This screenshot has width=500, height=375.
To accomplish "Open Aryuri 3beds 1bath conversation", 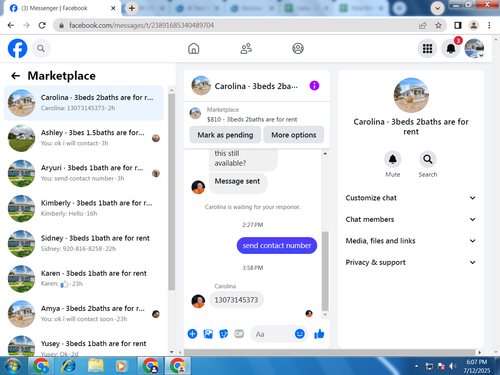I will pyautogui.click(x=84, y=173).
